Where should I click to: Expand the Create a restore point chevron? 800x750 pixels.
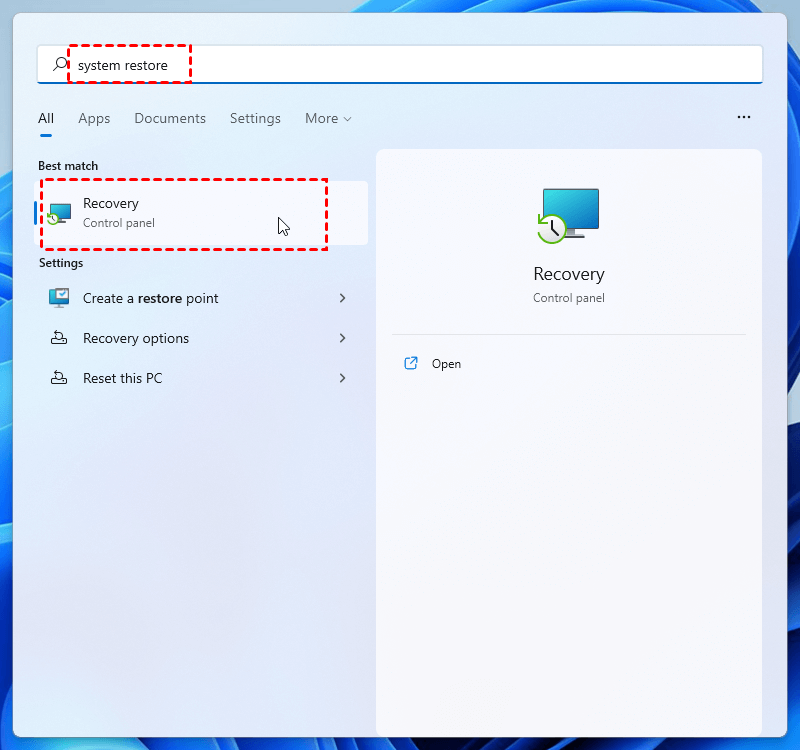pyautogui.click(x=342, y=298)
